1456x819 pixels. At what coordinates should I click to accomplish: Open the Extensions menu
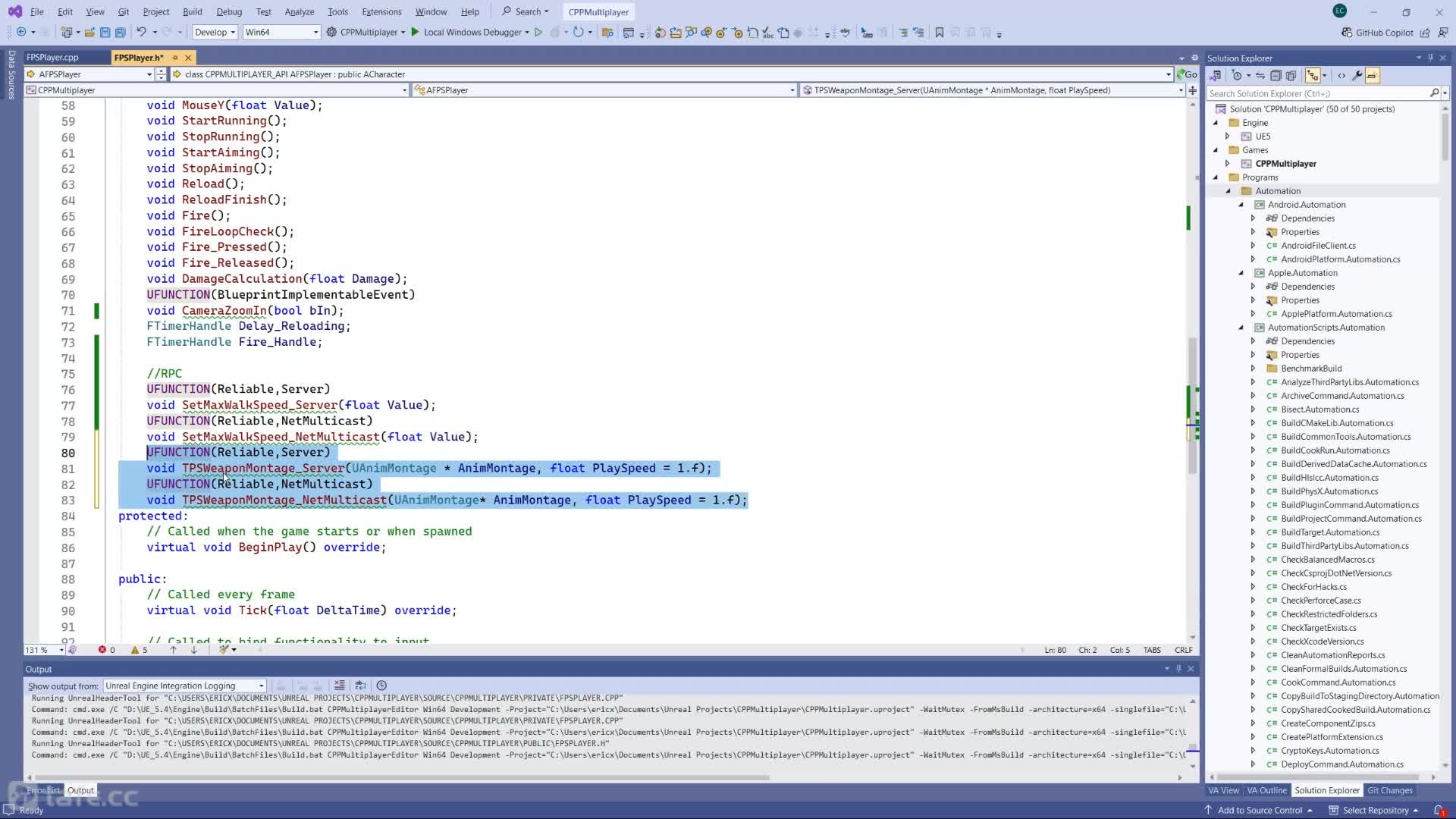coord(381,11)
